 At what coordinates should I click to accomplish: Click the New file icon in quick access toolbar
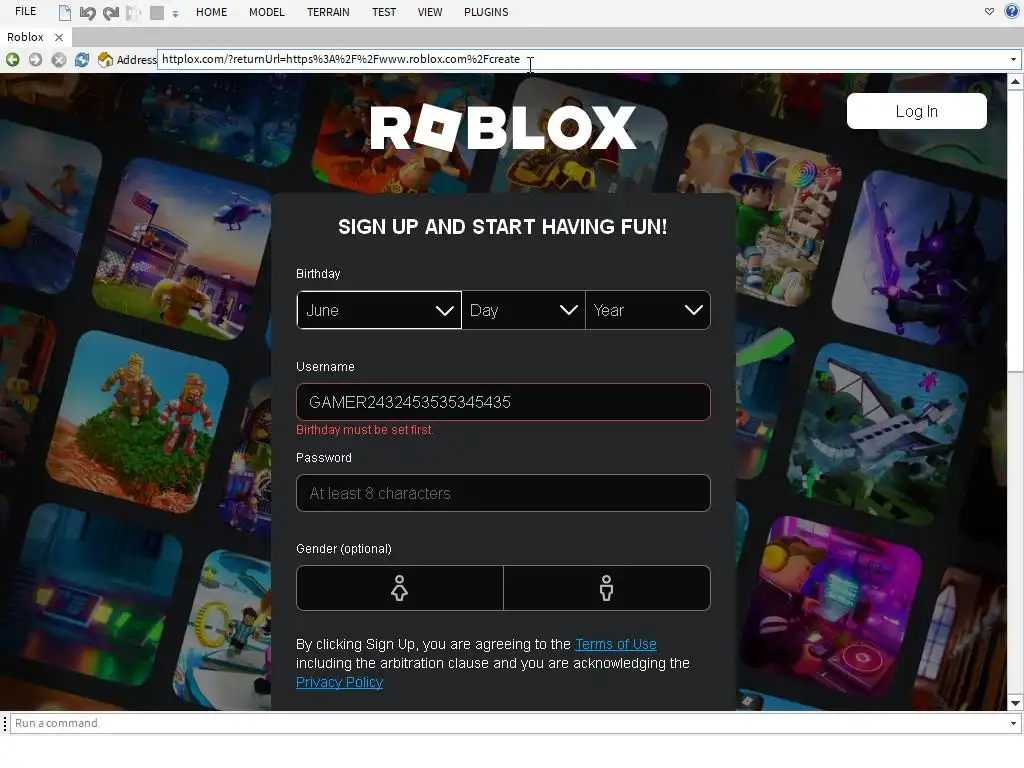pyautogui.click(x=64, y=12)
